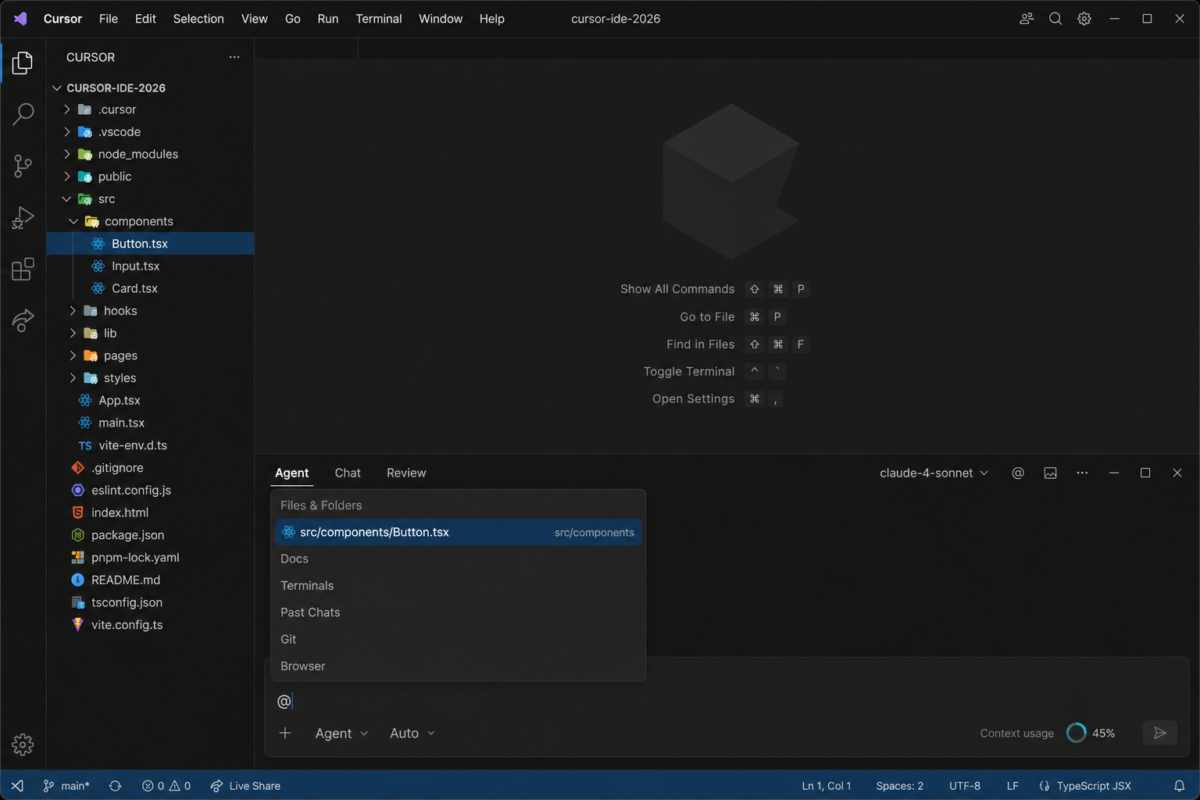Switch to the Chat tab
1200x800 pixels.
click(x=348, y=473)
